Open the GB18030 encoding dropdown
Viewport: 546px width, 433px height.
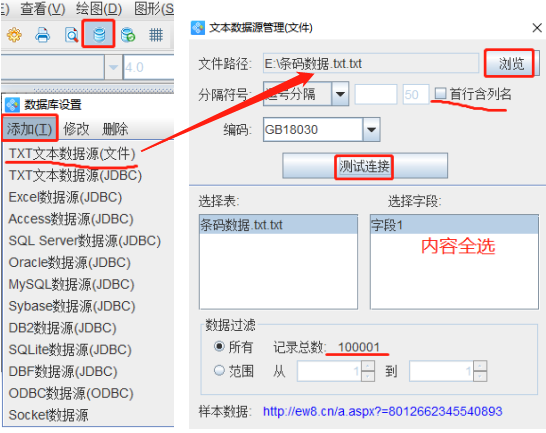[x=371, y=130]
